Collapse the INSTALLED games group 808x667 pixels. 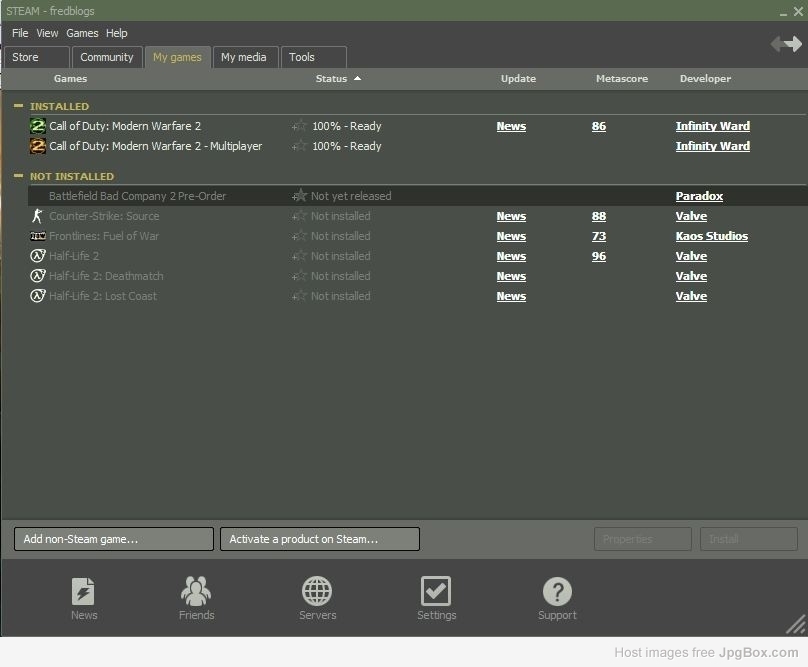tap(19, 106)
